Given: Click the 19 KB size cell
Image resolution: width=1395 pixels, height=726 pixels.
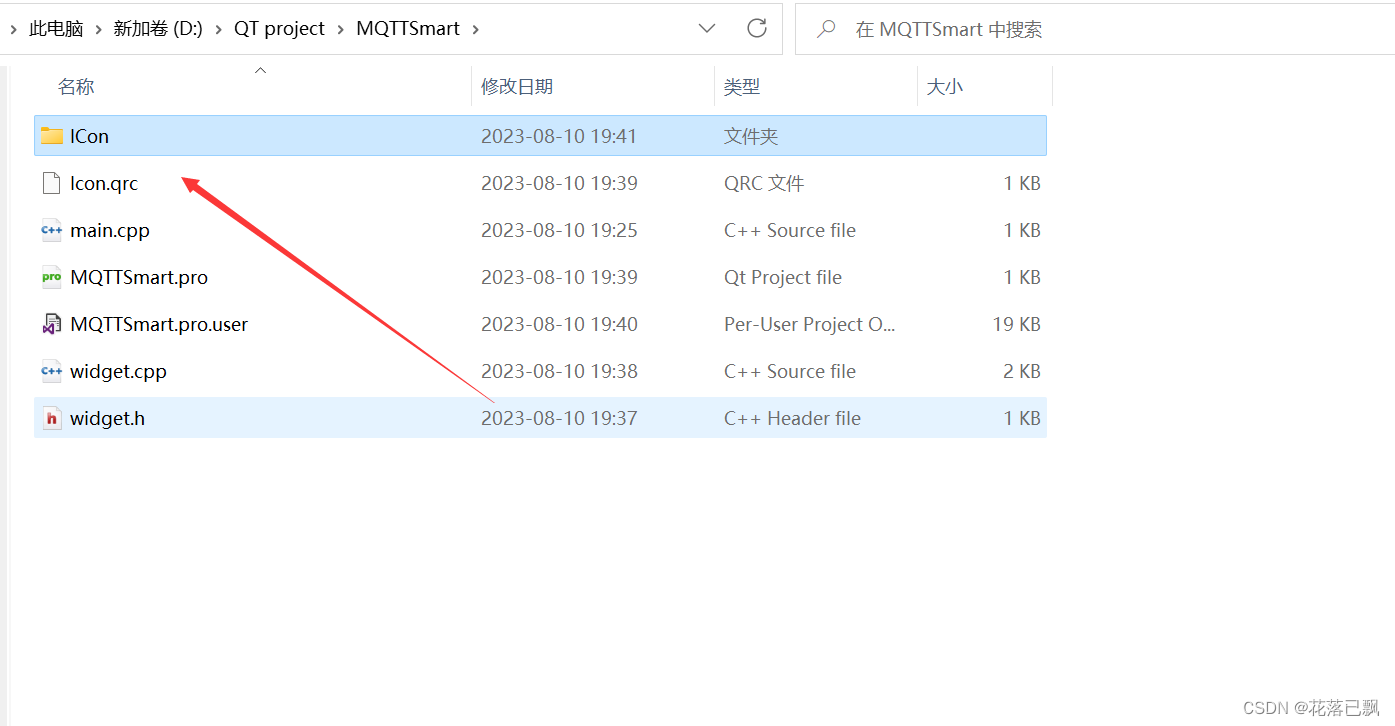Looking at the screenshot, I should (x=1017, y=324).
